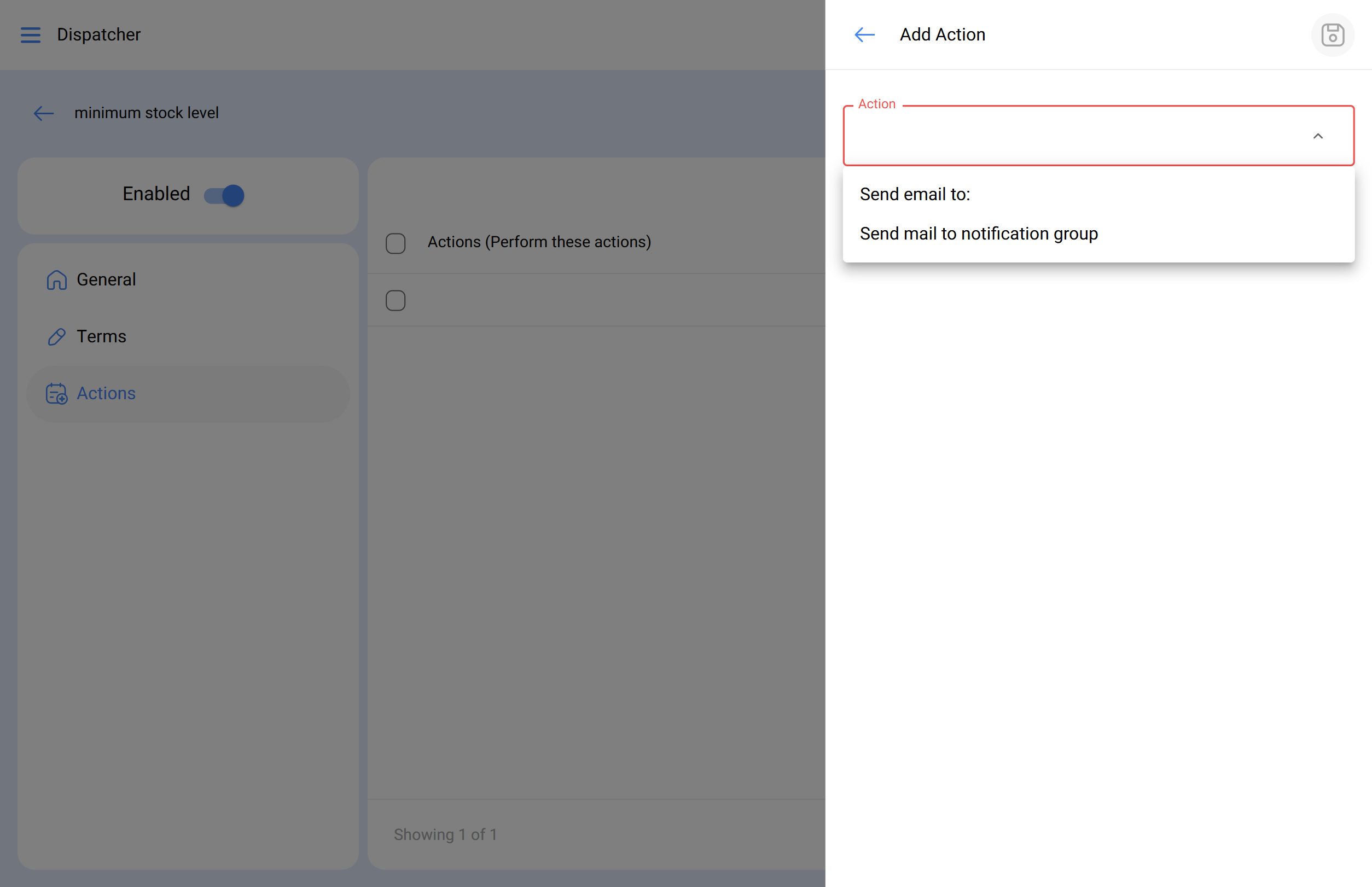
Task: Click the Terms pencil icon
Action: 56,336
